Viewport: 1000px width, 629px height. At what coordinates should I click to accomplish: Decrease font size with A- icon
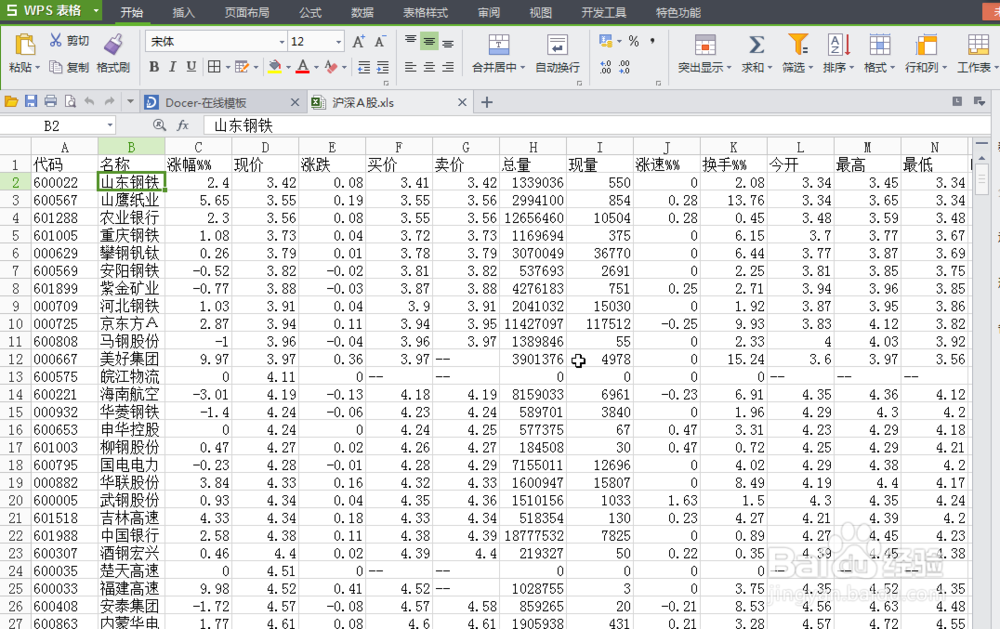(x=380, y=41)
